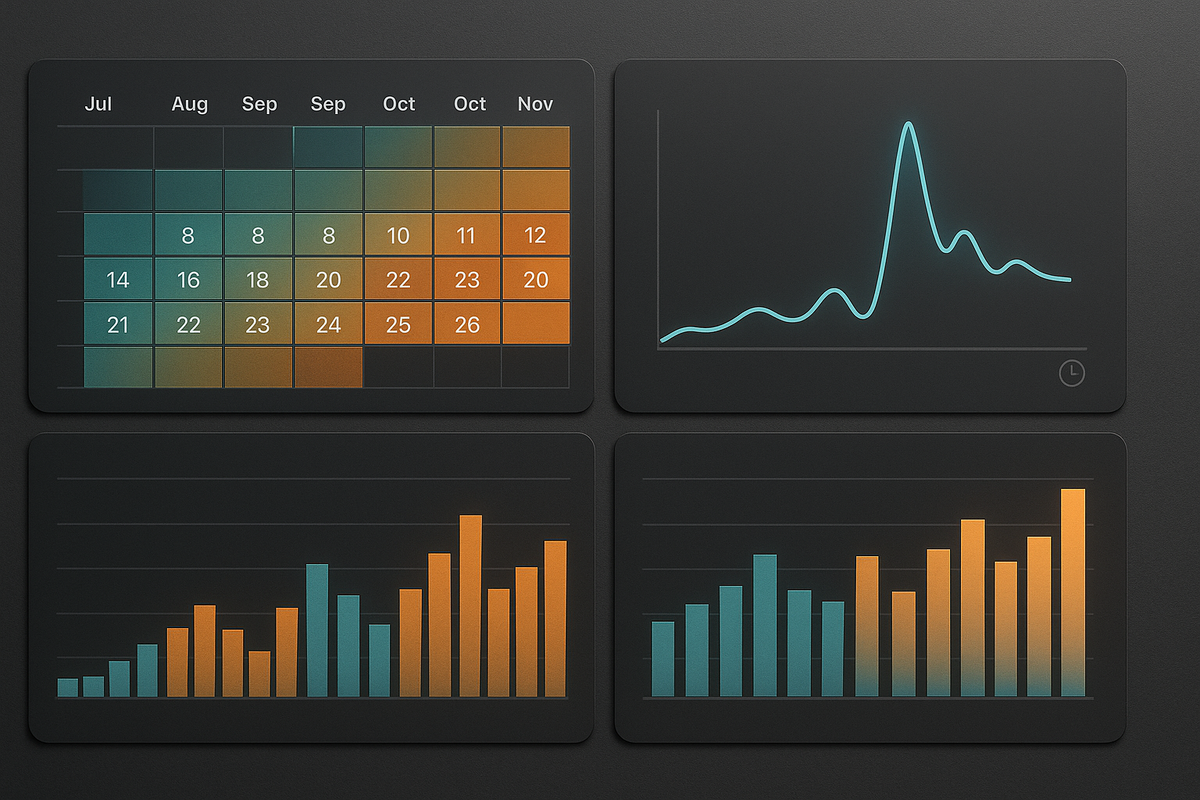Open calendar cell 14
The height and width of the screenshot is (800, 1200).
pos(118,280)
